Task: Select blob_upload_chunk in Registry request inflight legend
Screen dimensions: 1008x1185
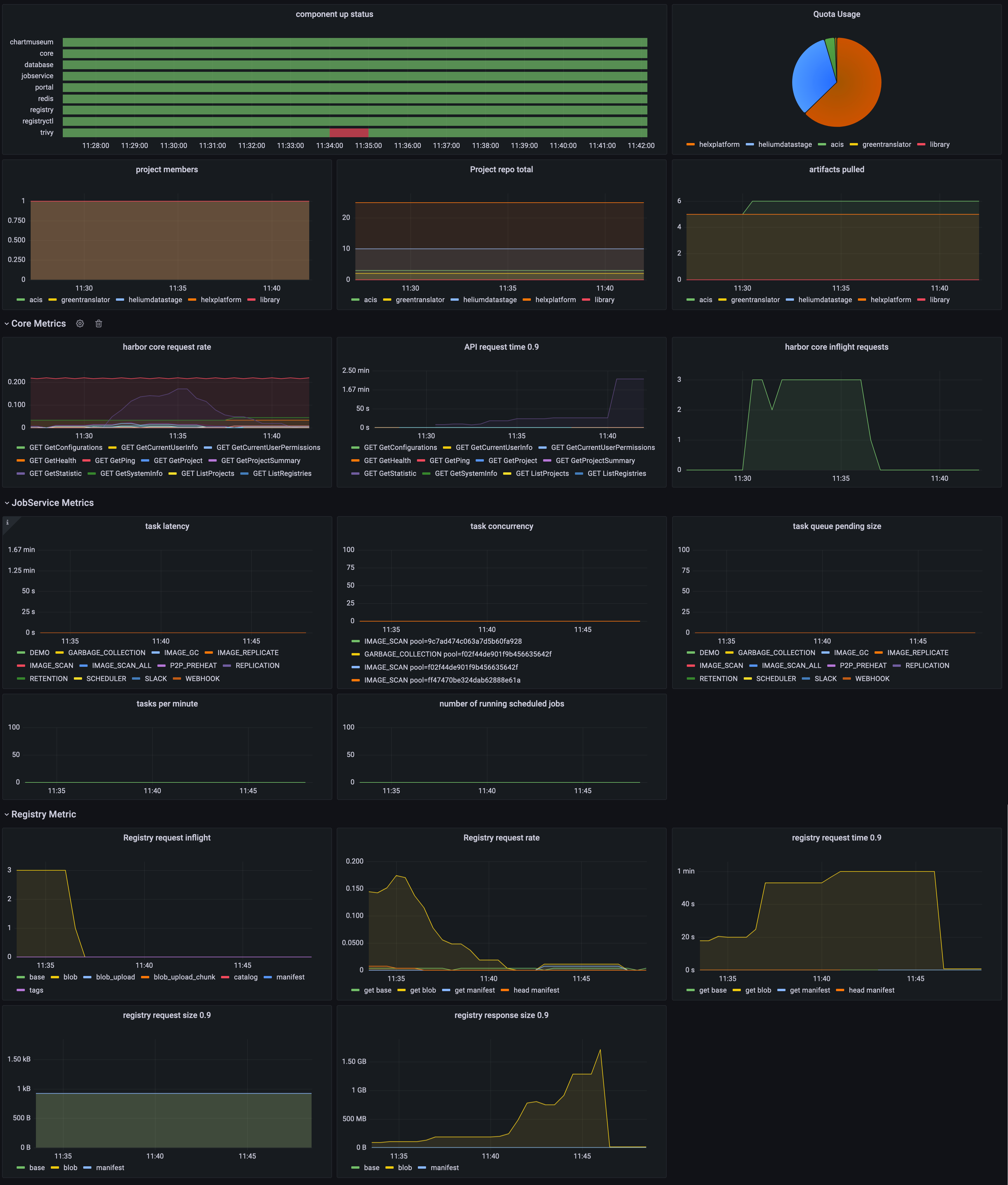Action: point(184,977)
